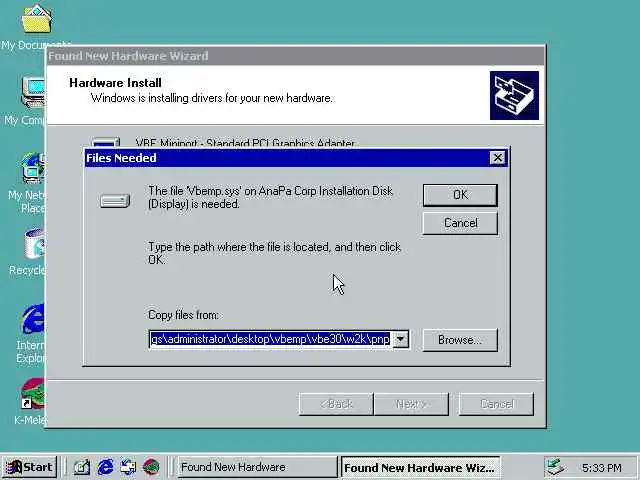Open the Browse... file picker
Image resolution: width=640 pixels, height=480 pixels.
coord(460,340)
